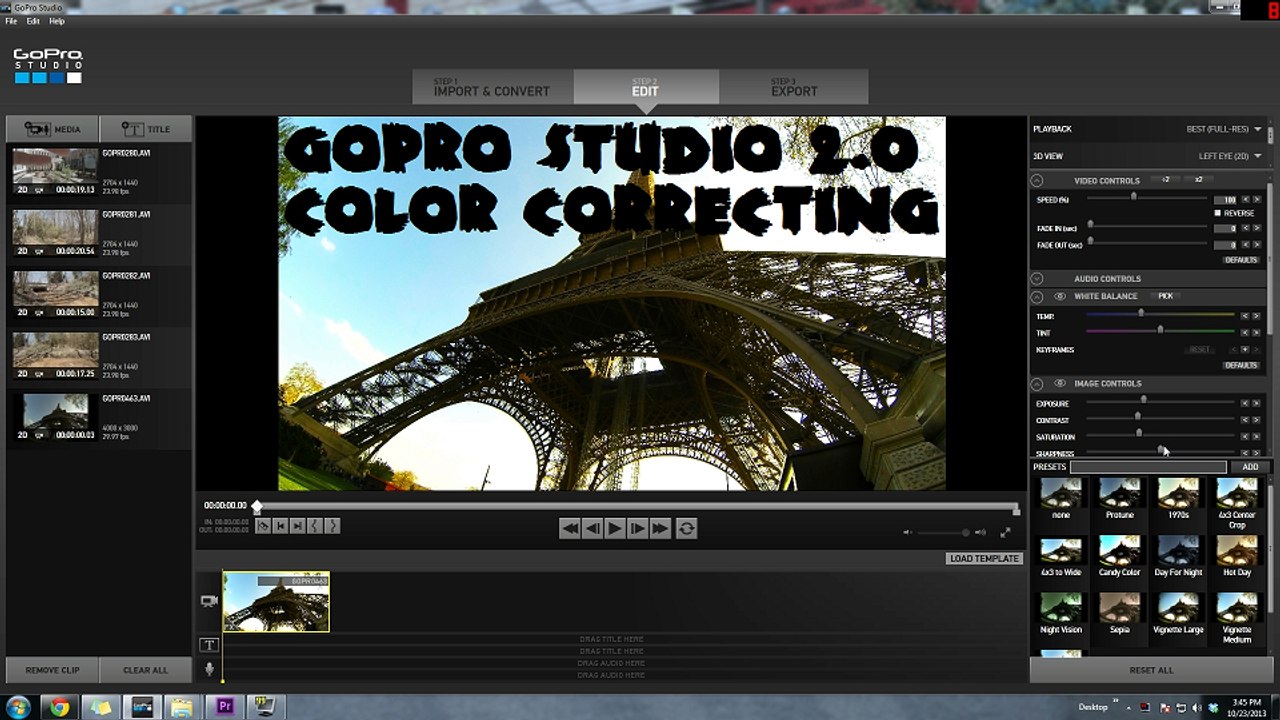Collapse the Image Controls section
Image resolution: width=1280 pixels, height=720 pixels.
tap(1037, 384)
